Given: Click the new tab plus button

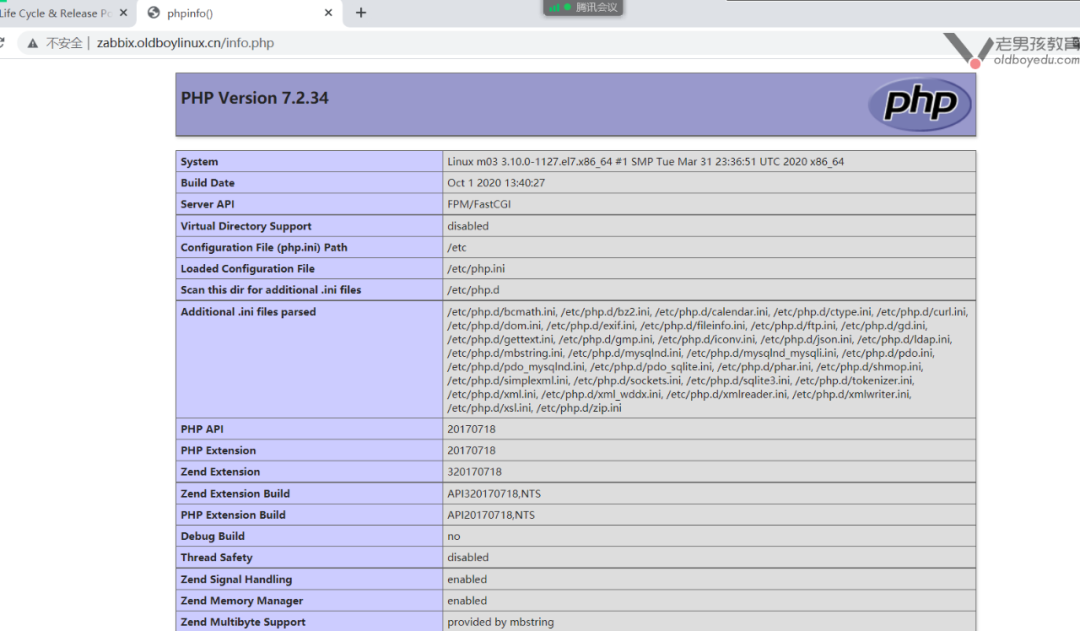Looking at the screenshot, I should point(361,13).
